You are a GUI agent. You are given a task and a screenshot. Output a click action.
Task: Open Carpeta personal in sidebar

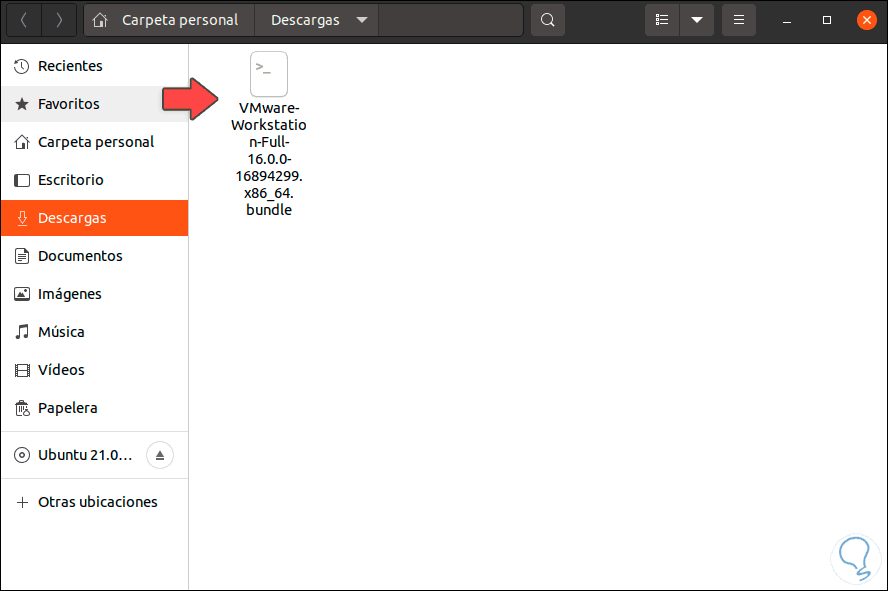[x=95, y=142]
